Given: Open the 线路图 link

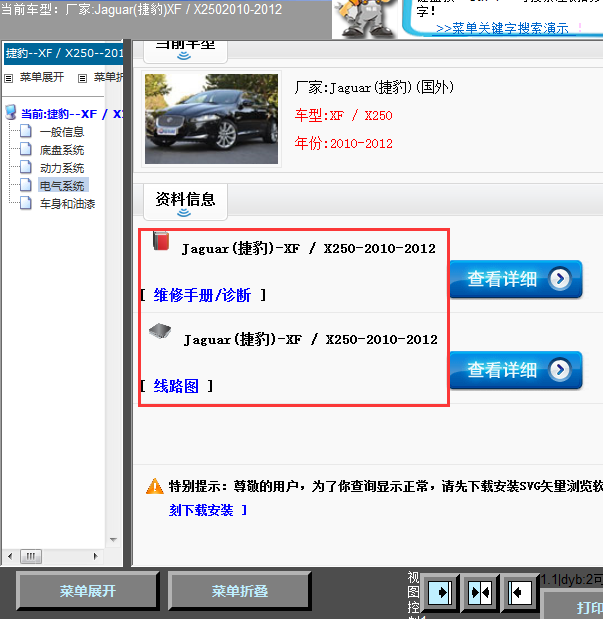Looking at the screenshot, I should pyautogui.click(x=176, y=386).
